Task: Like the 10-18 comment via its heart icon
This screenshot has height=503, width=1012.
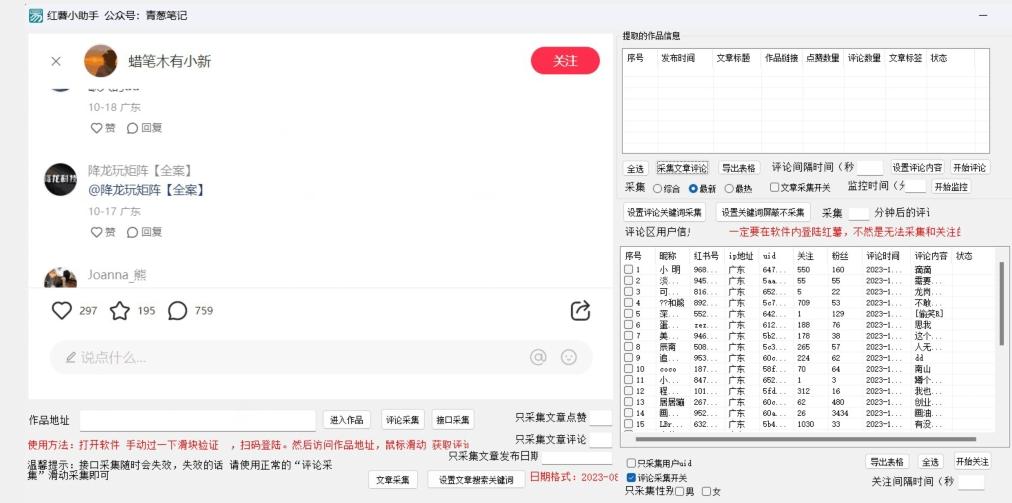Action: coord(97,128)
